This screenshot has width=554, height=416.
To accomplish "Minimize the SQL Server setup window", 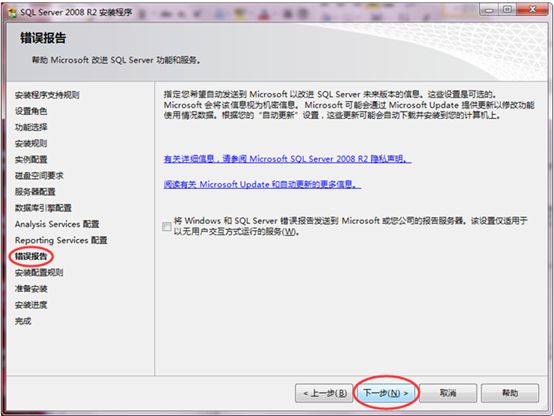I will point(489,10).
